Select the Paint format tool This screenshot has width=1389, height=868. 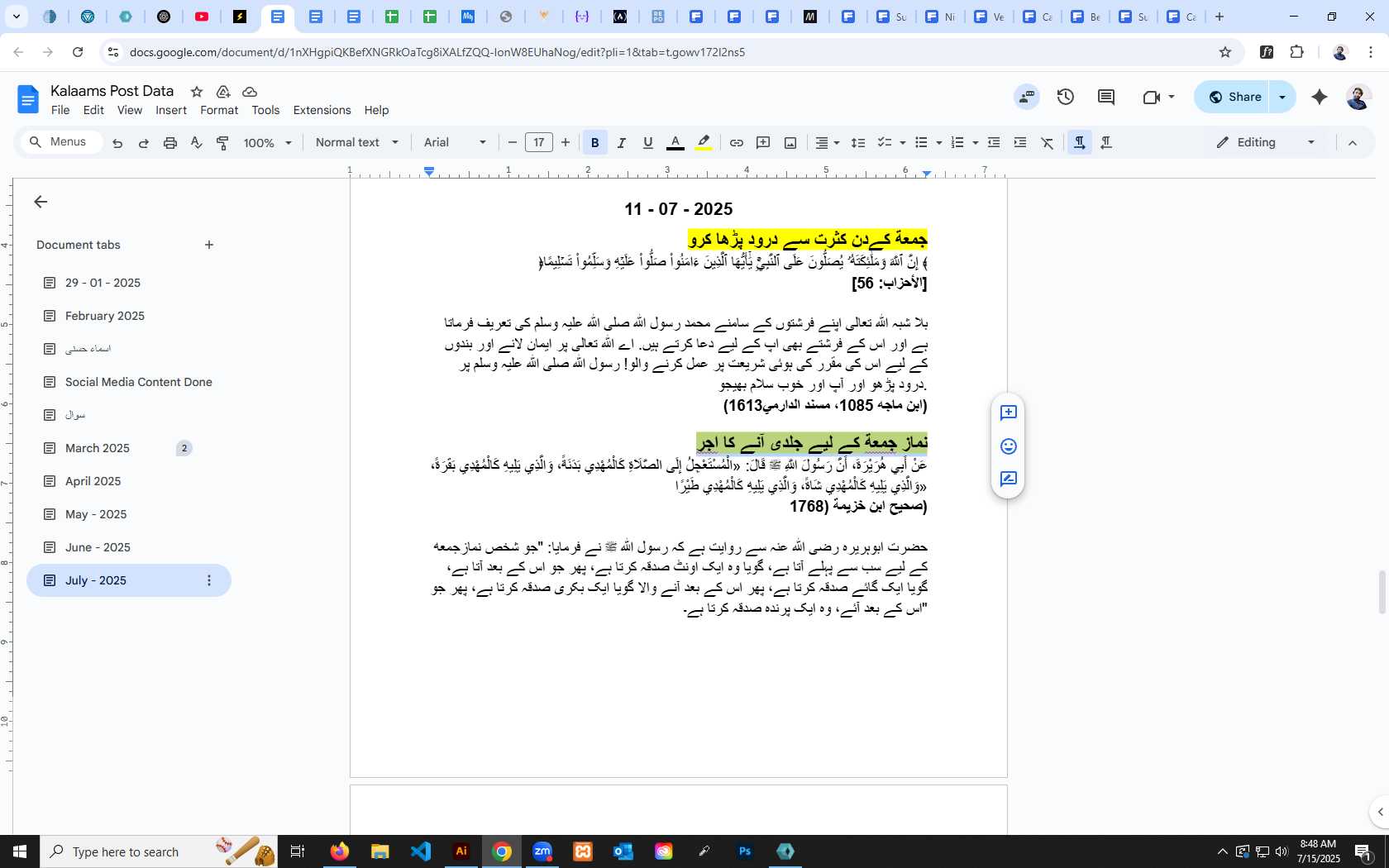(222, 143)
